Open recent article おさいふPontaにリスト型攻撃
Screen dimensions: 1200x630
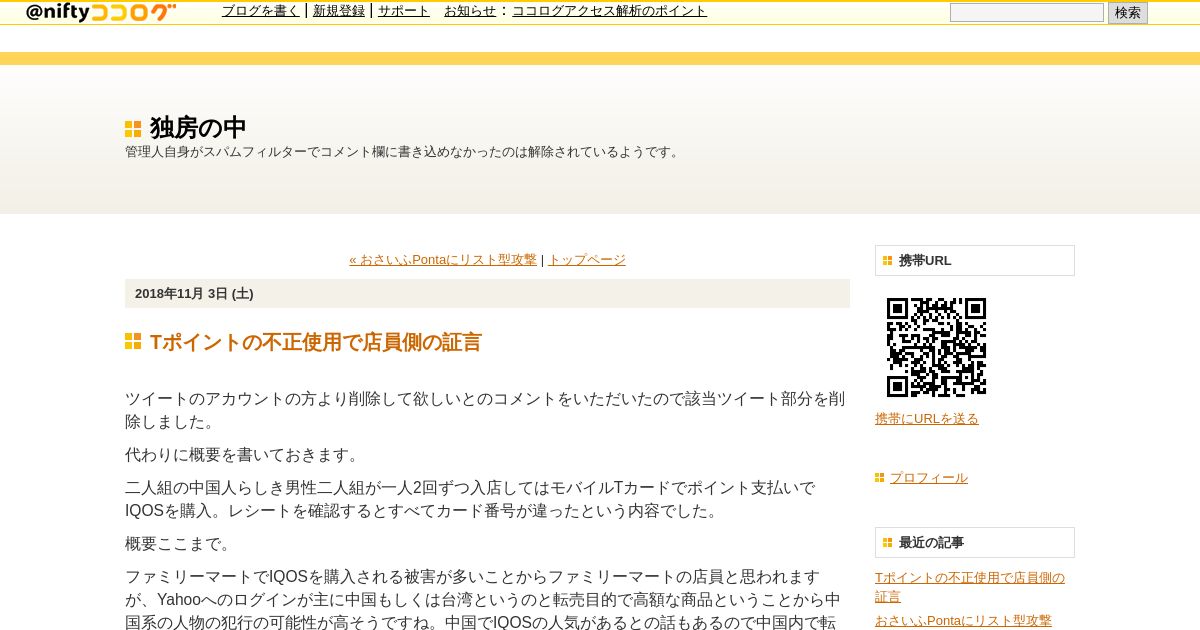963,621
